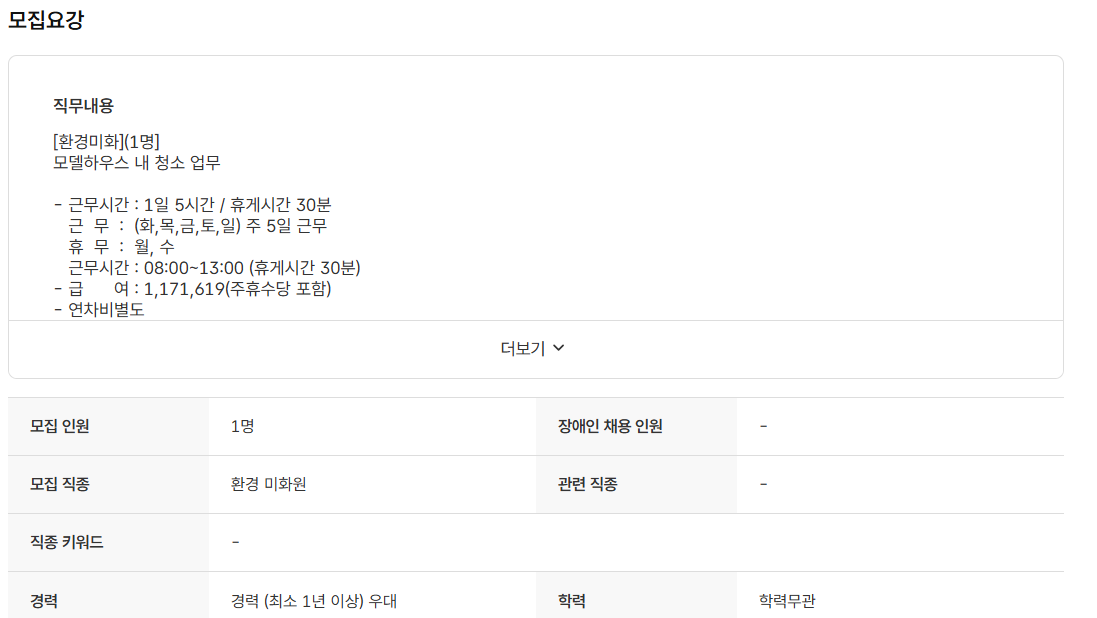Click the chevron next to 더보기

561,348
